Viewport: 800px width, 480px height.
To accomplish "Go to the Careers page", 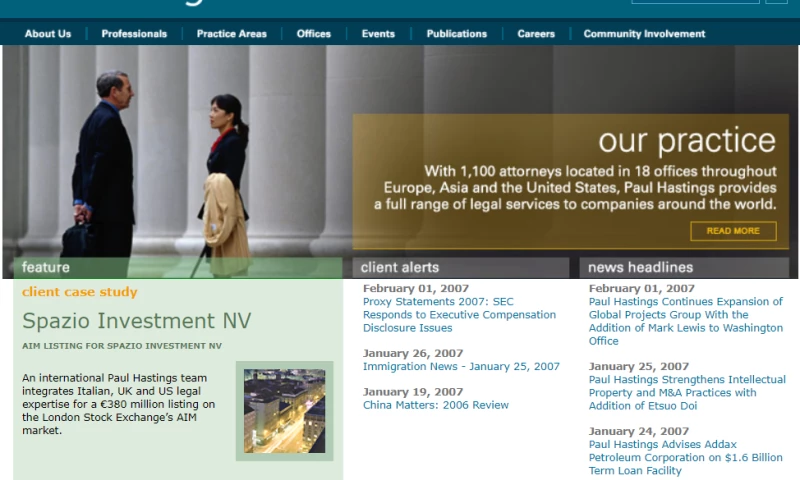I will click(536, 34).
